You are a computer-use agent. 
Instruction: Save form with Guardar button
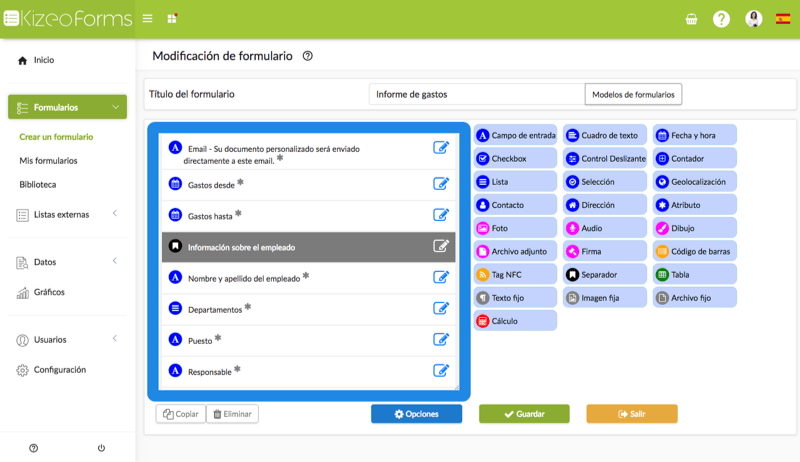[x=524, y=414]
